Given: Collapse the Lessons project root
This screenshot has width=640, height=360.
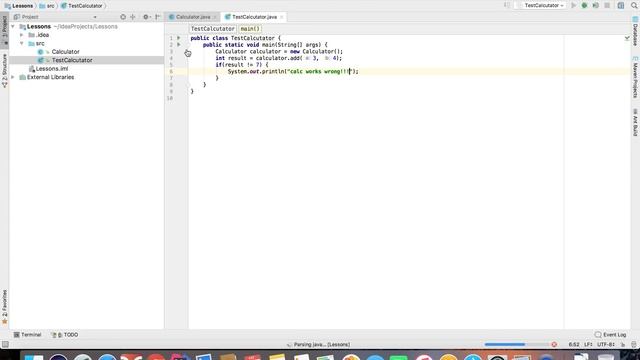Looking at the screenshot, I should point(13,27).
